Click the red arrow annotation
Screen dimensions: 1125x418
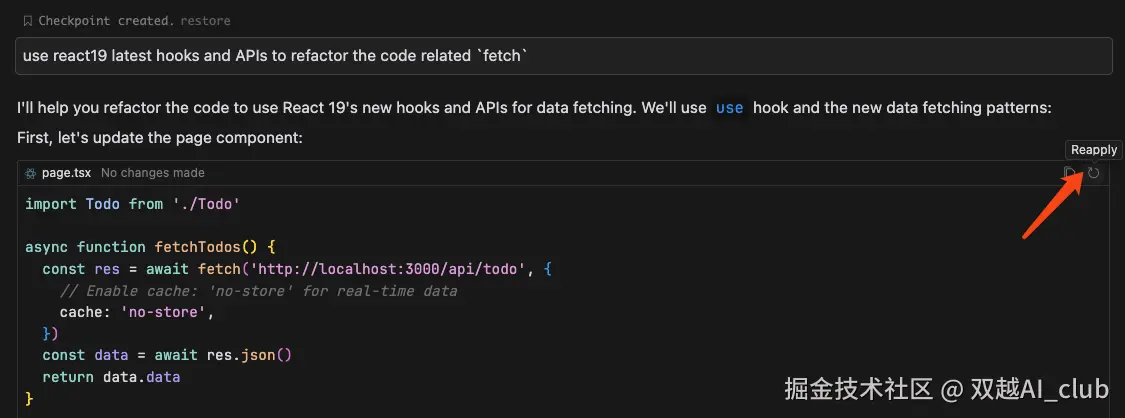1051,209
